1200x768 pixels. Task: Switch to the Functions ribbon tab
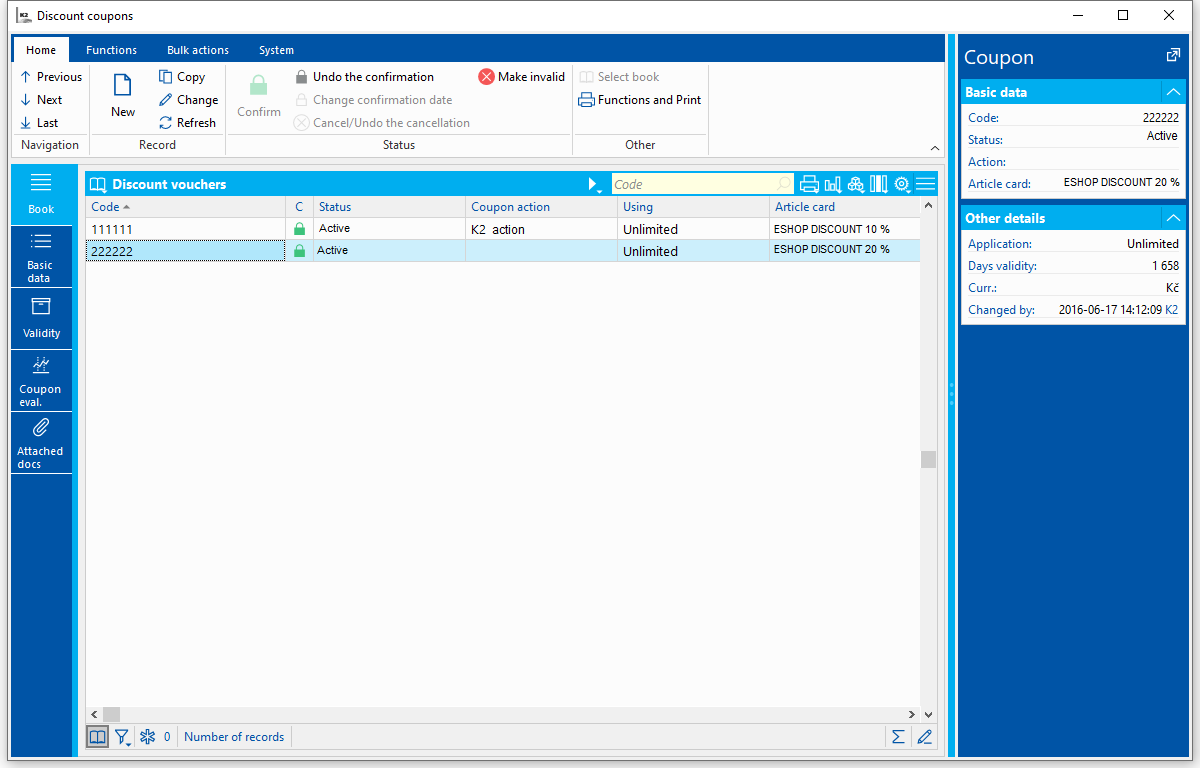(111, 50)
